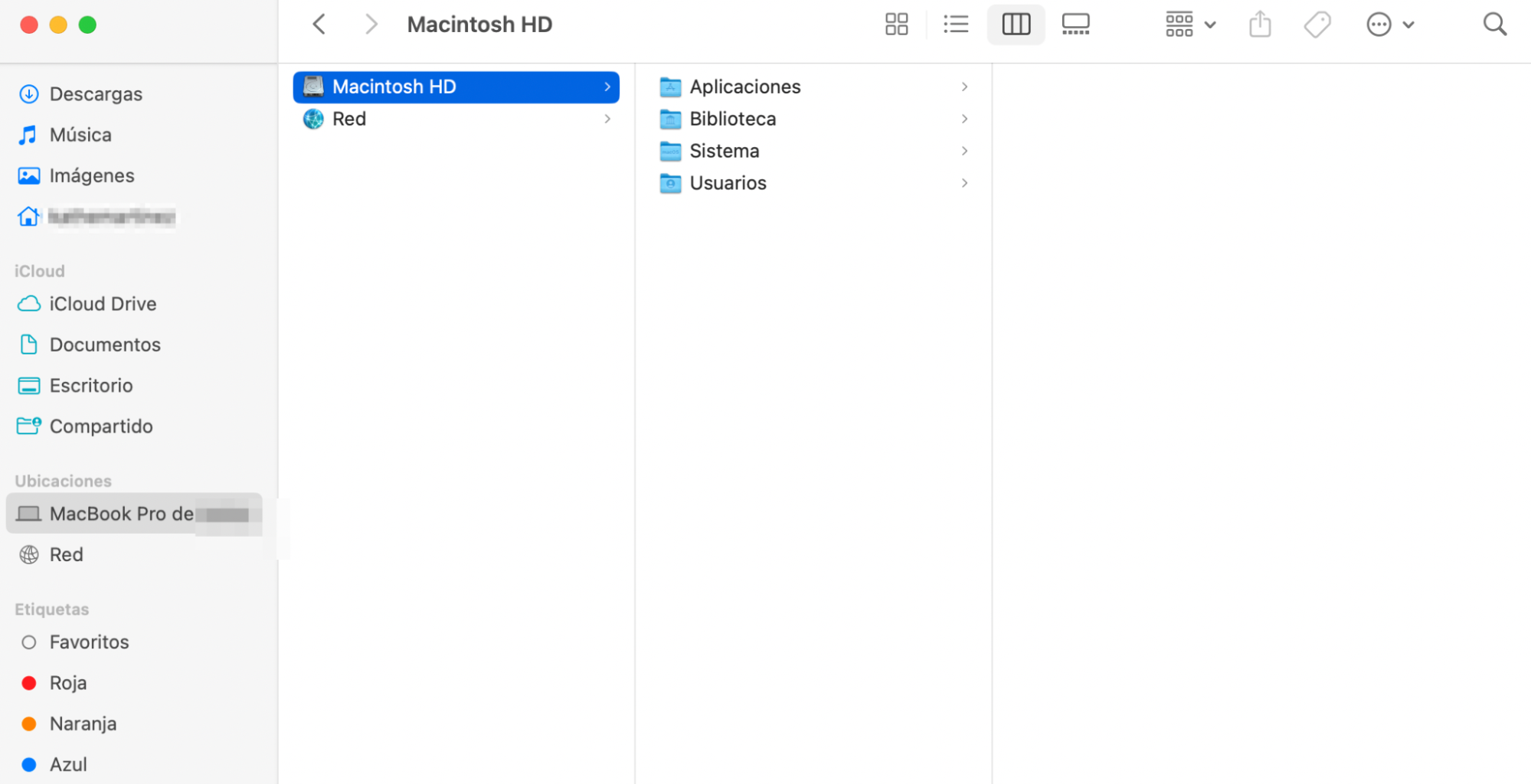The height and width of the screenshot is (784, 1531).
Task: Switch to list view
Action: tap(956, 24)
